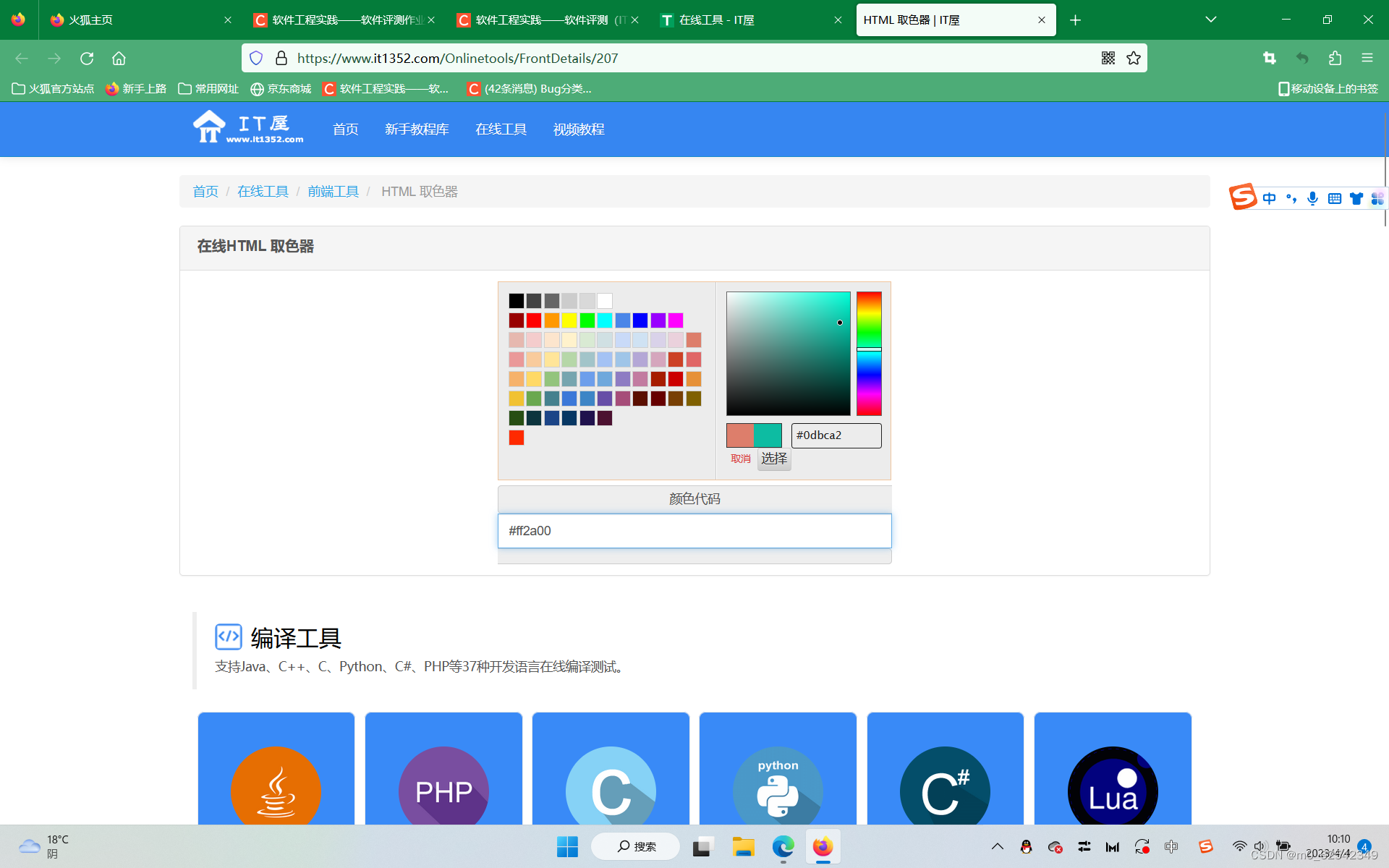Click the QR code icon in address bar

(1108, 58)
